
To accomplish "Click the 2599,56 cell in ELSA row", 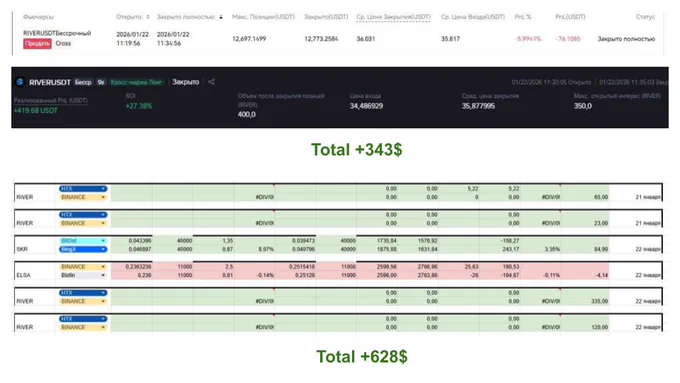I will coord(386,267).
